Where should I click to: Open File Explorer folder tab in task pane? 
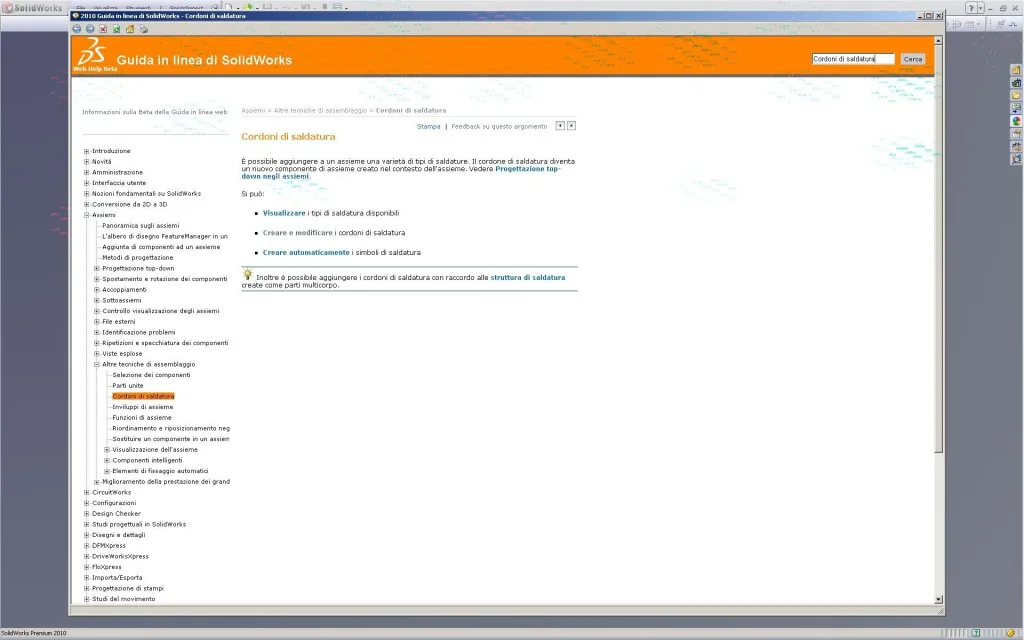1016,95
